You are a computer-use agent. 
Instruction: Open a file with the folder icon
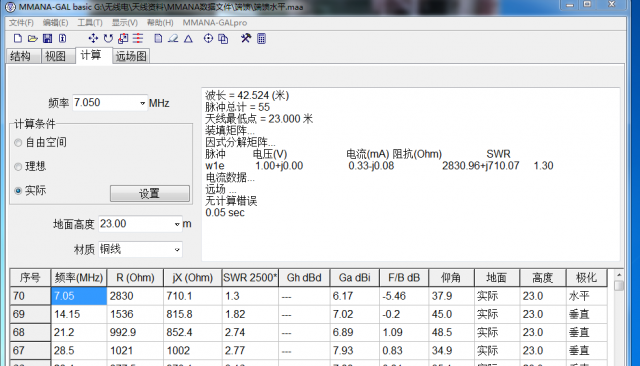(33, 39)
